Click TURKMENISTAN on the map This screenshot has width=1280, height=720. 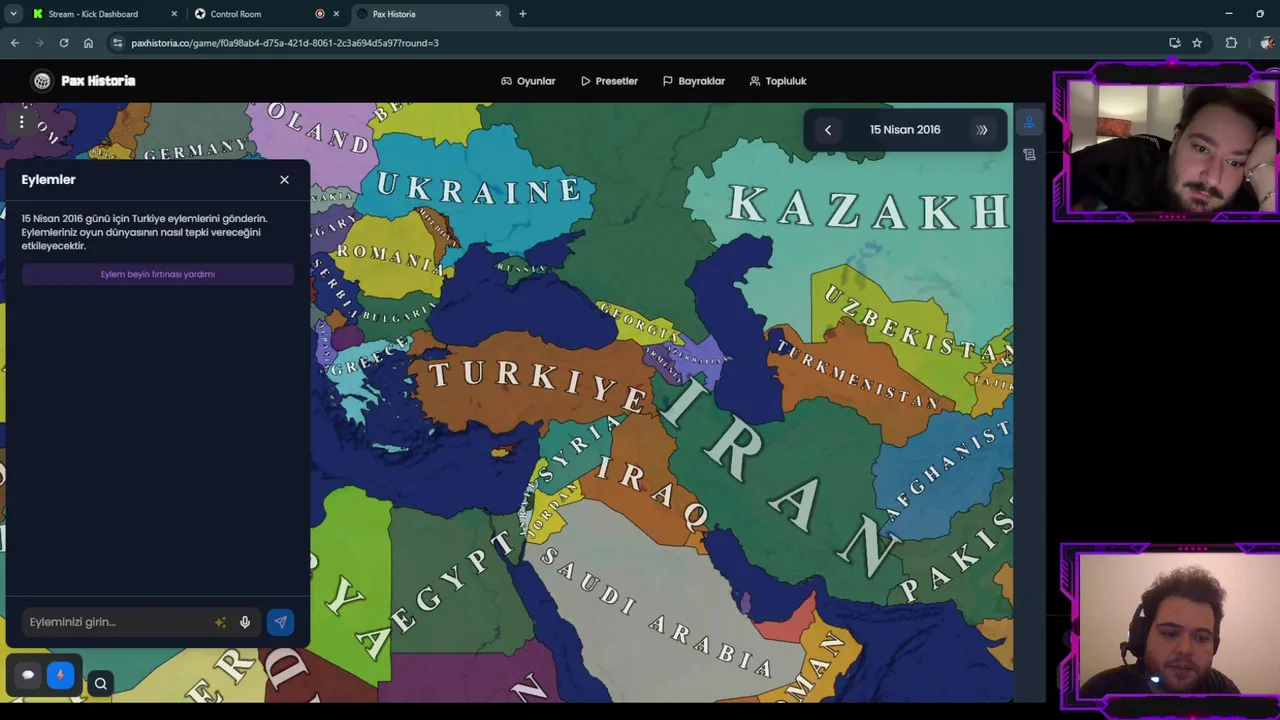point(858,376)
